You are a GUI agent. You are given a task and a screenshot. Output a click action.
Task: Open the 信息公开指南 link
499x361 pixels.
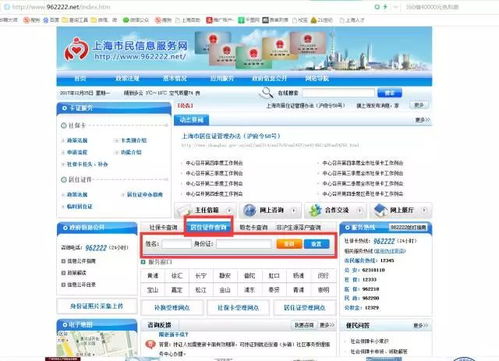(x=81, y=261)
